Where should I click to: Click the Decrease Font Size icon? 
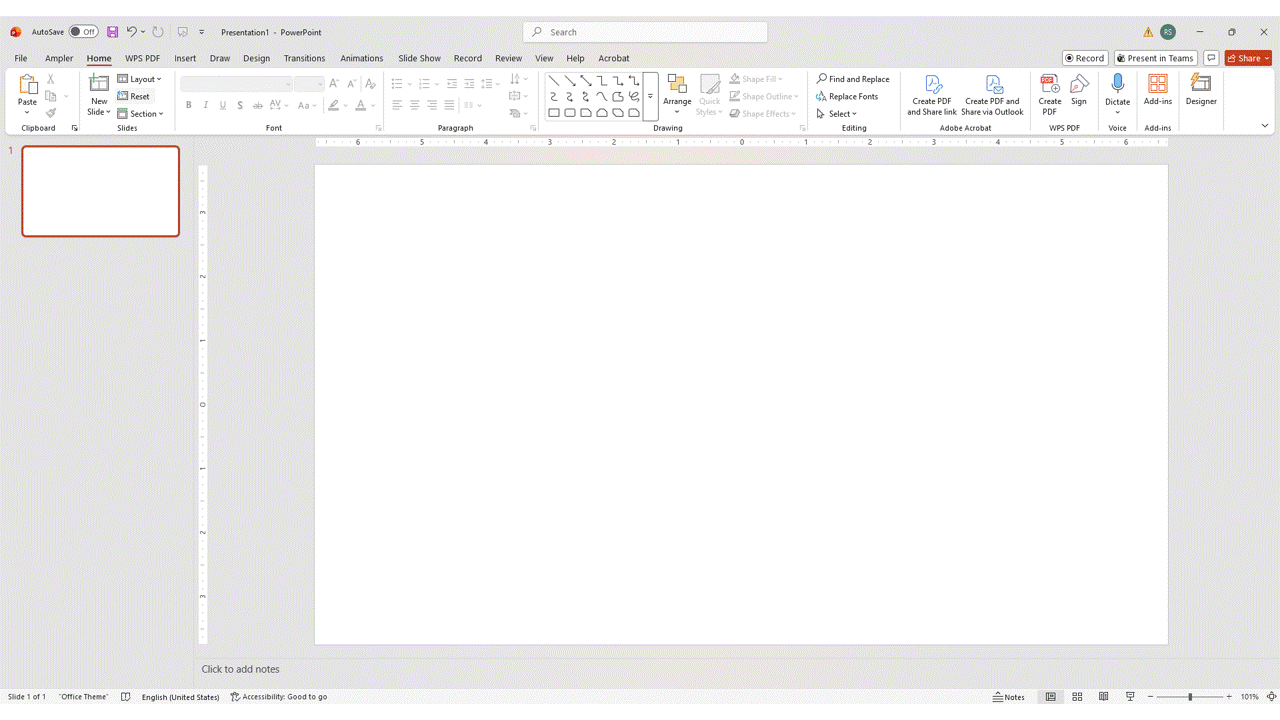(351, 84)
